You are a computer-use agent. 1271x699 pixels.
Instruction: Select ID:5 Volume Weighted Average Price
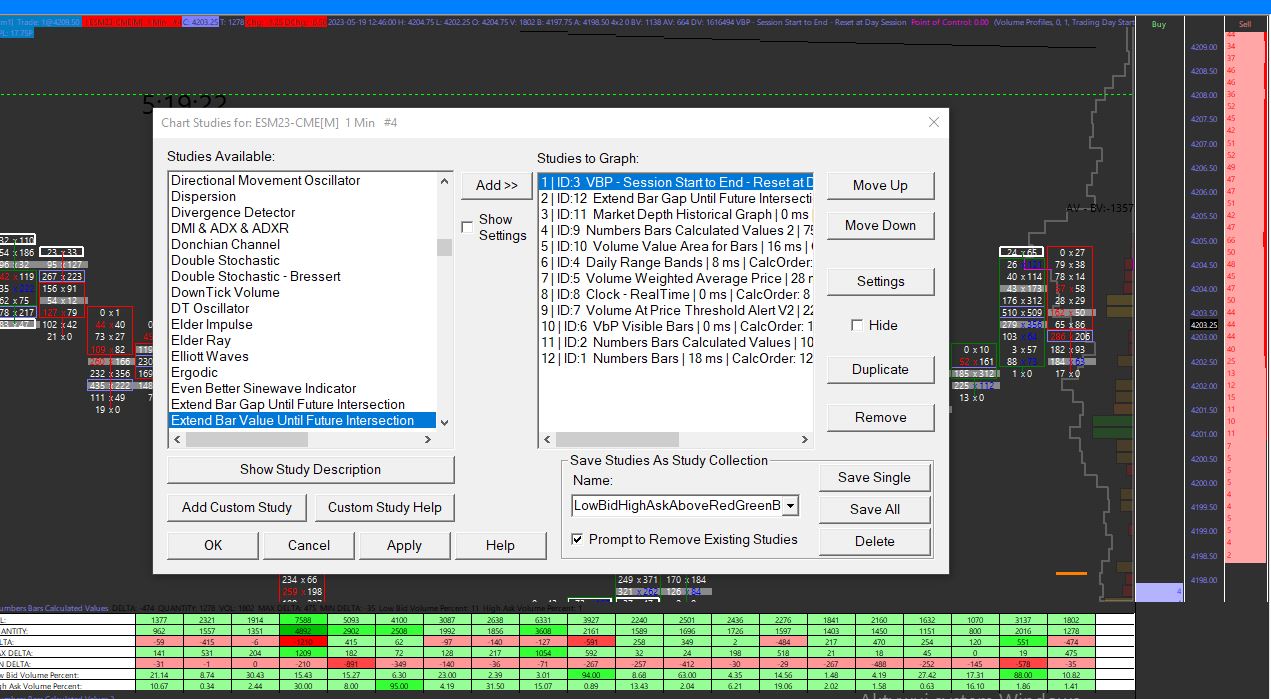(676, 278)
